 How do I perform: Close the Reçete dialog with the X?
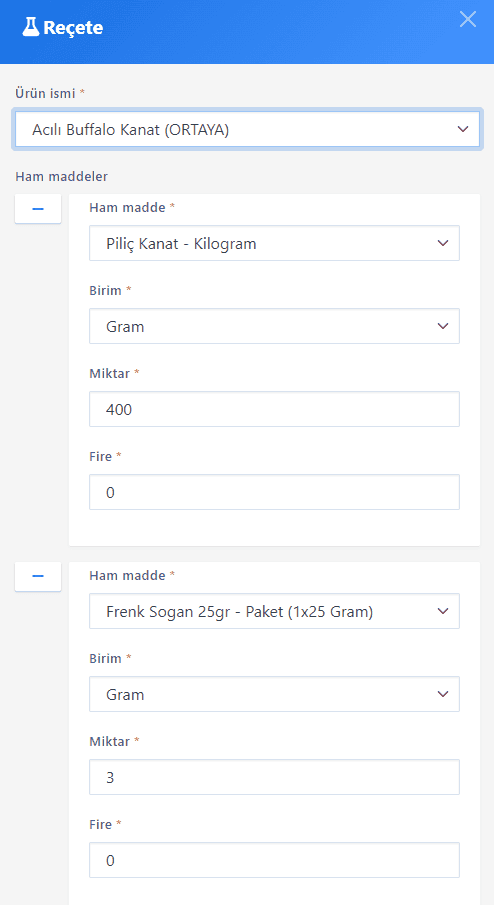click(x=467, y=19)
